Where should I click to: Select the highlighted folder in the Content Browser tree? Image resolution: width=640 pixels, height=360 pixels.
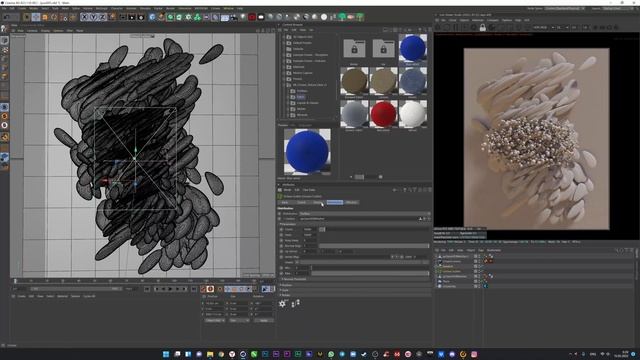300,97
